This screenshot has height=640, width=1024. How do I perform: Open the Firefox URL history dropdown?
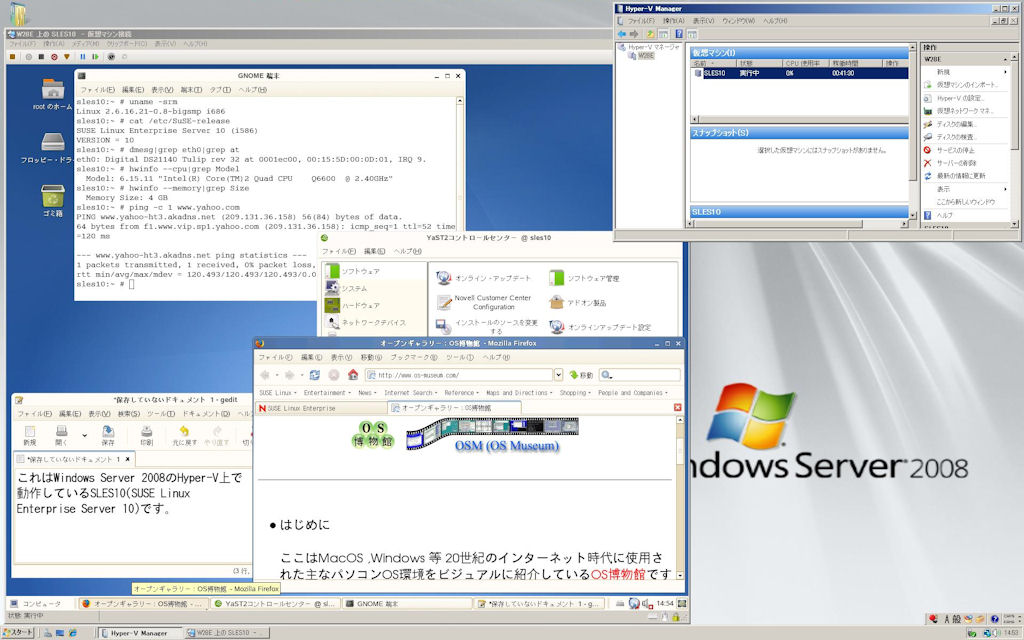(558, 375)
